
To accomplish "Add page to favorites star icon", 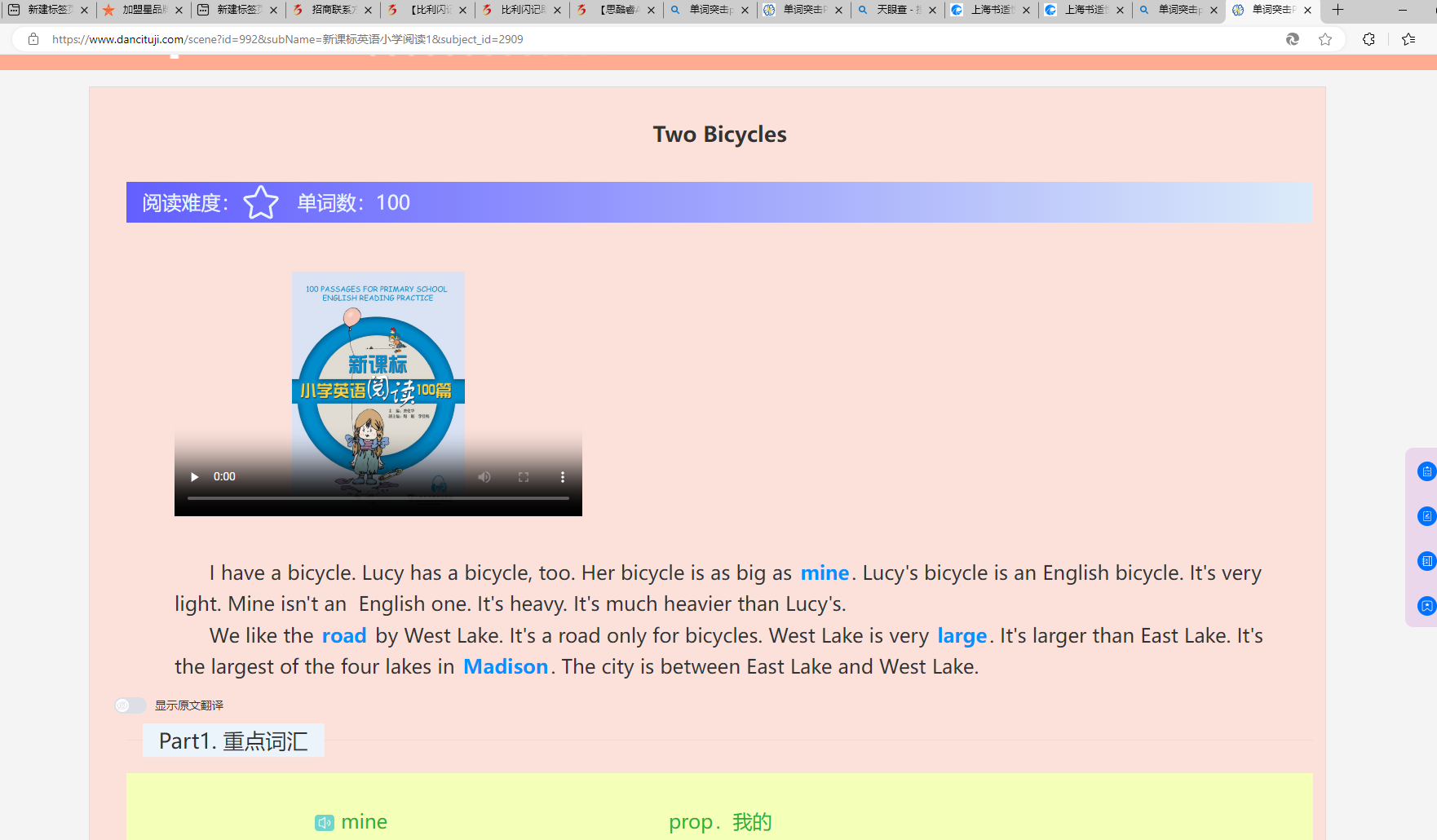I will click(1325, 39).
